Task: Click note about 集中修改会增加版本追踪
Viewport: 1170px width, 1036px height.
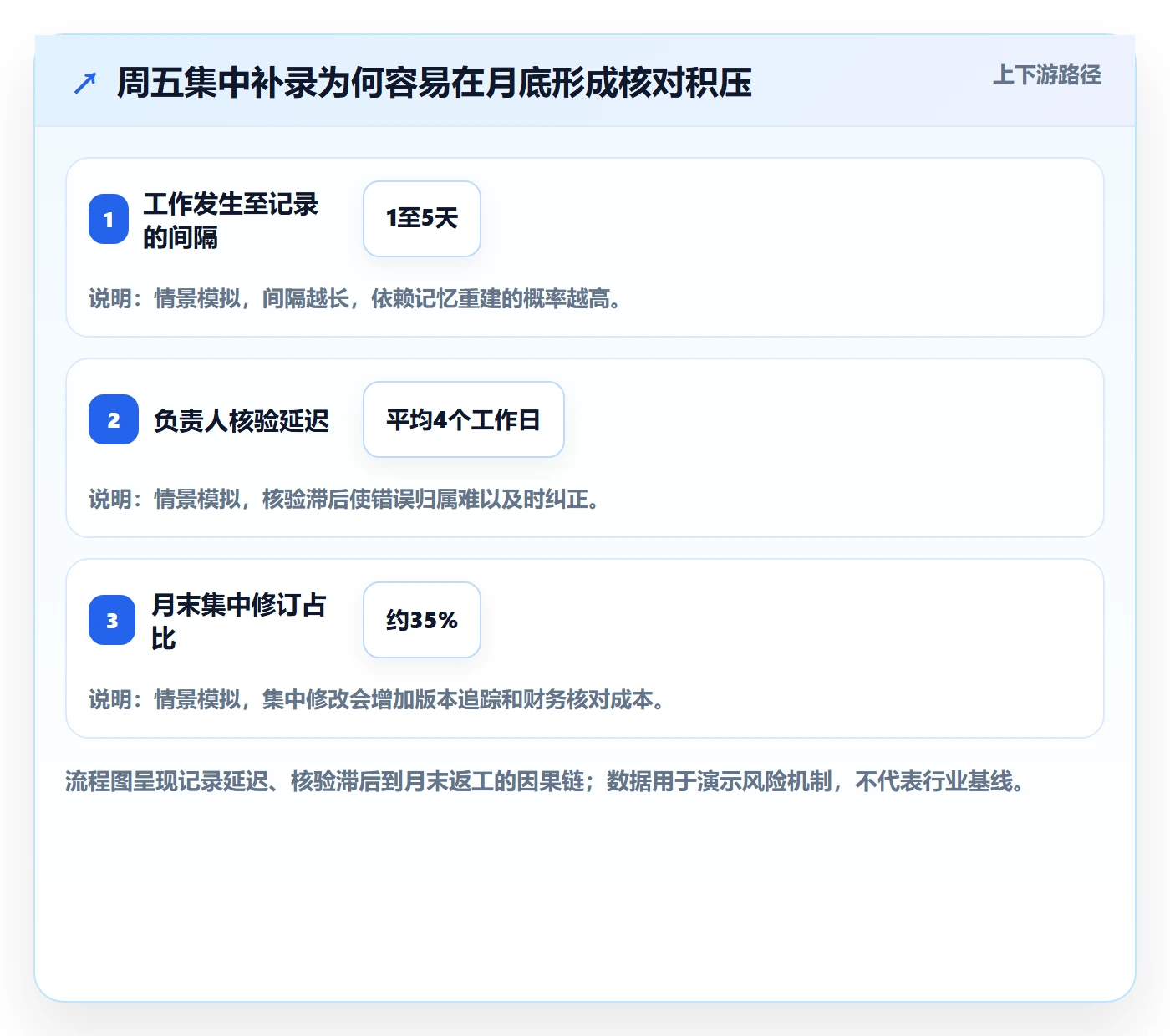Action: (377, 699)
